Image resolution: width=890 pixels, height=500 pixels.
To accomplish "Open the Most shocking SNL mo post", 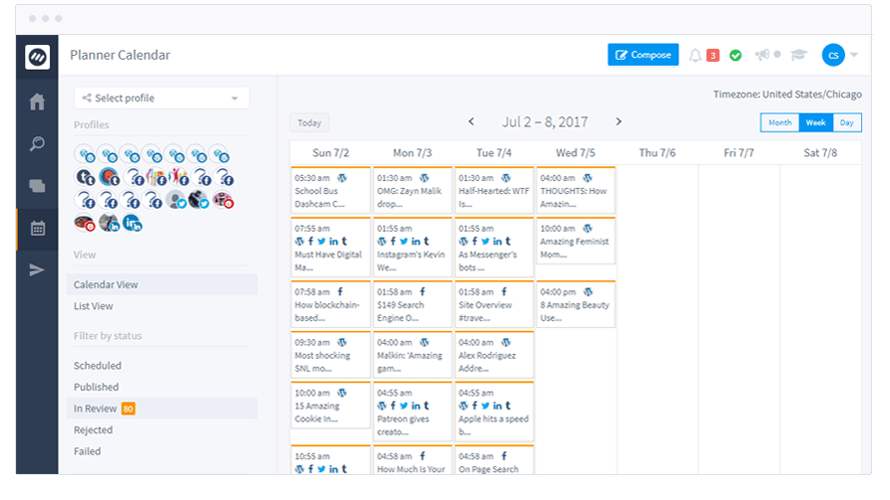I will [x=330, y=355].
